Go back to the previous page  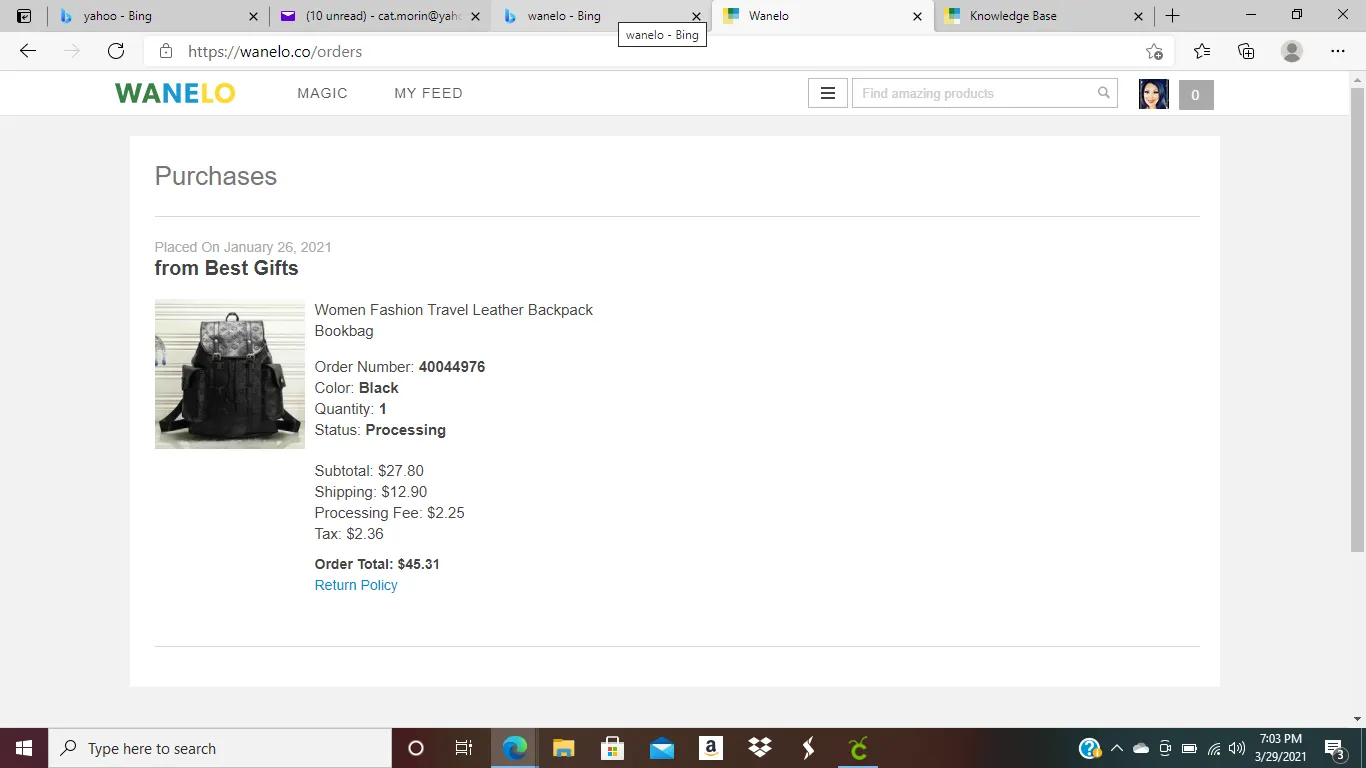coord(28,51)
